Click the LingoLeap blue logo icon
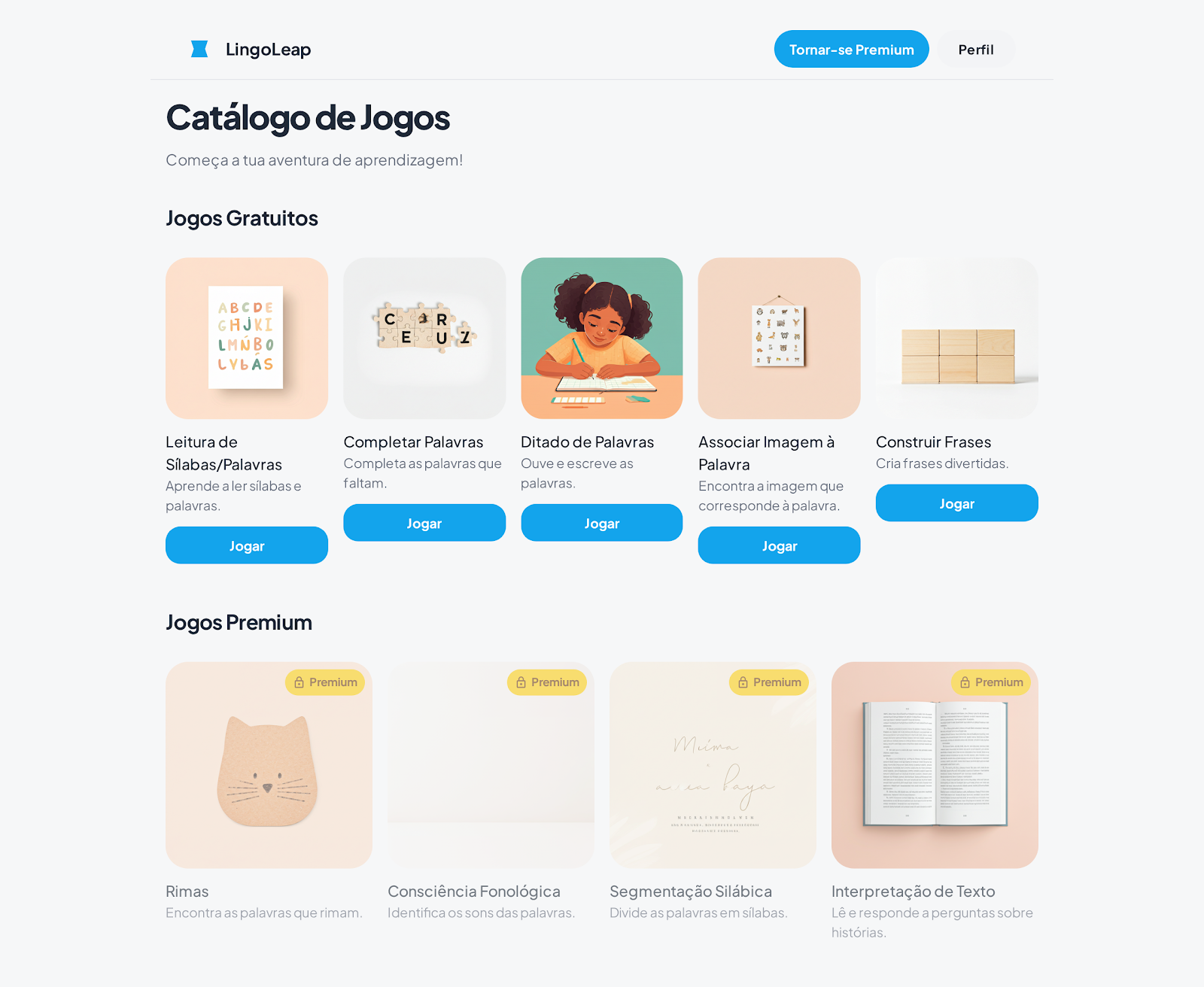The height and width of the screenshot is (987, 1204). 199,49
